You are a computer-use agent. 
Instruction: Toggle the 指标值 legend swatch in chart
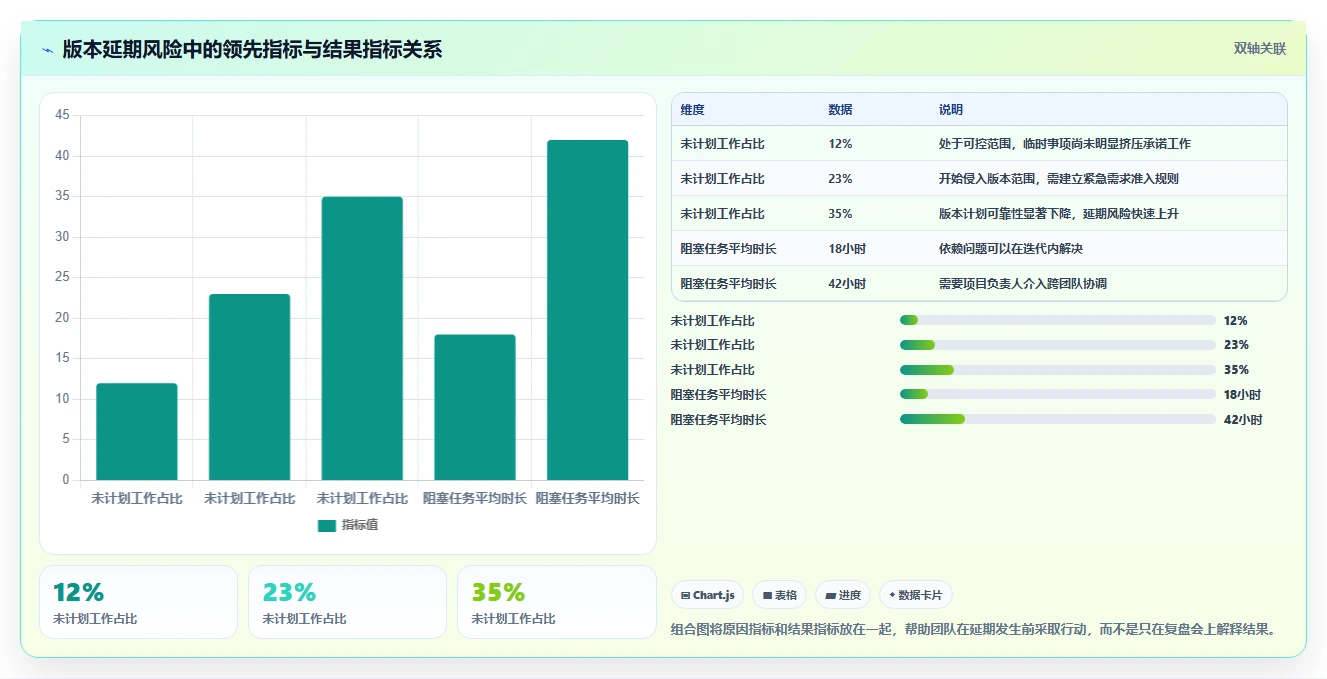point(327,525)
